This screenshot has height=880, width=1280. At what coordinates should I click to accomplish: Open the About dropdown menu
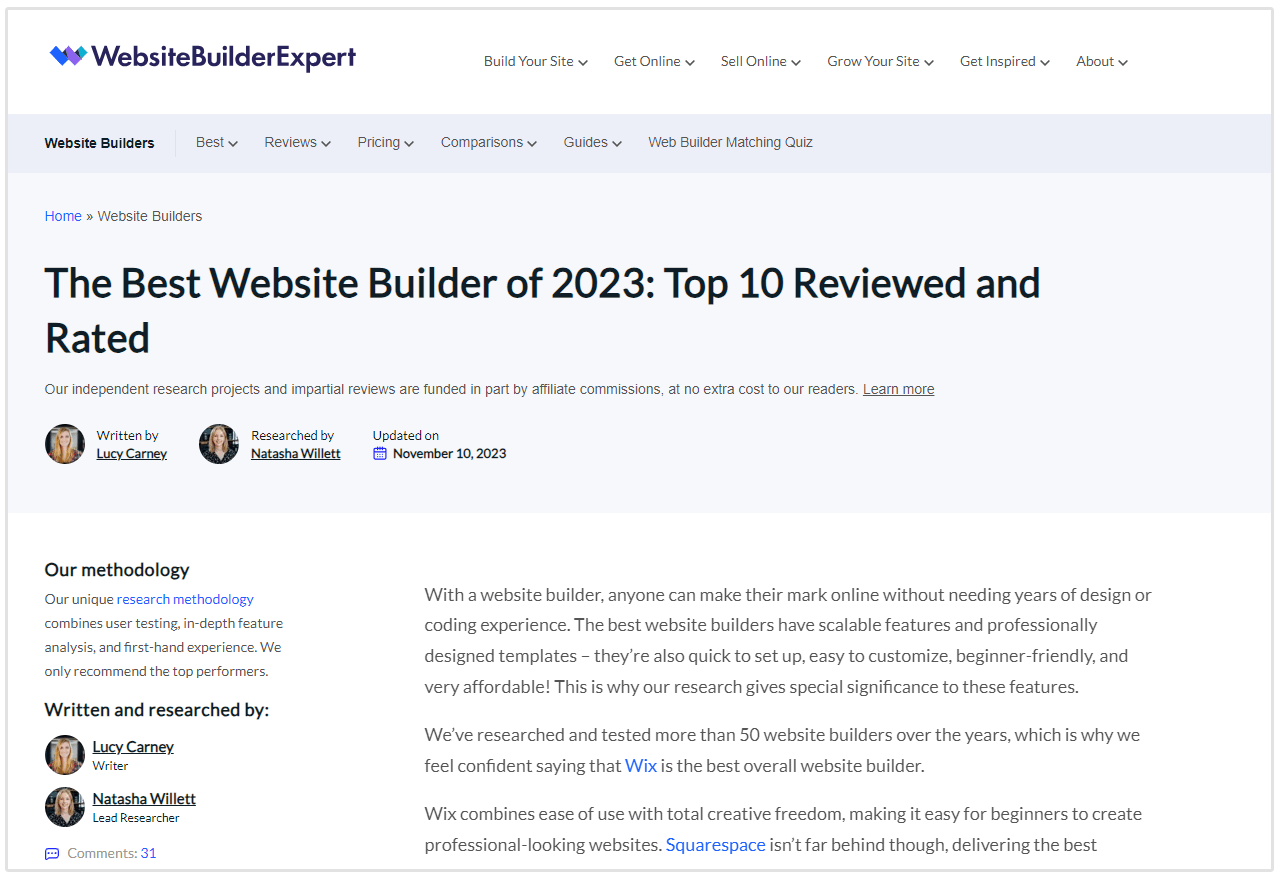[x=1101, y=62]
